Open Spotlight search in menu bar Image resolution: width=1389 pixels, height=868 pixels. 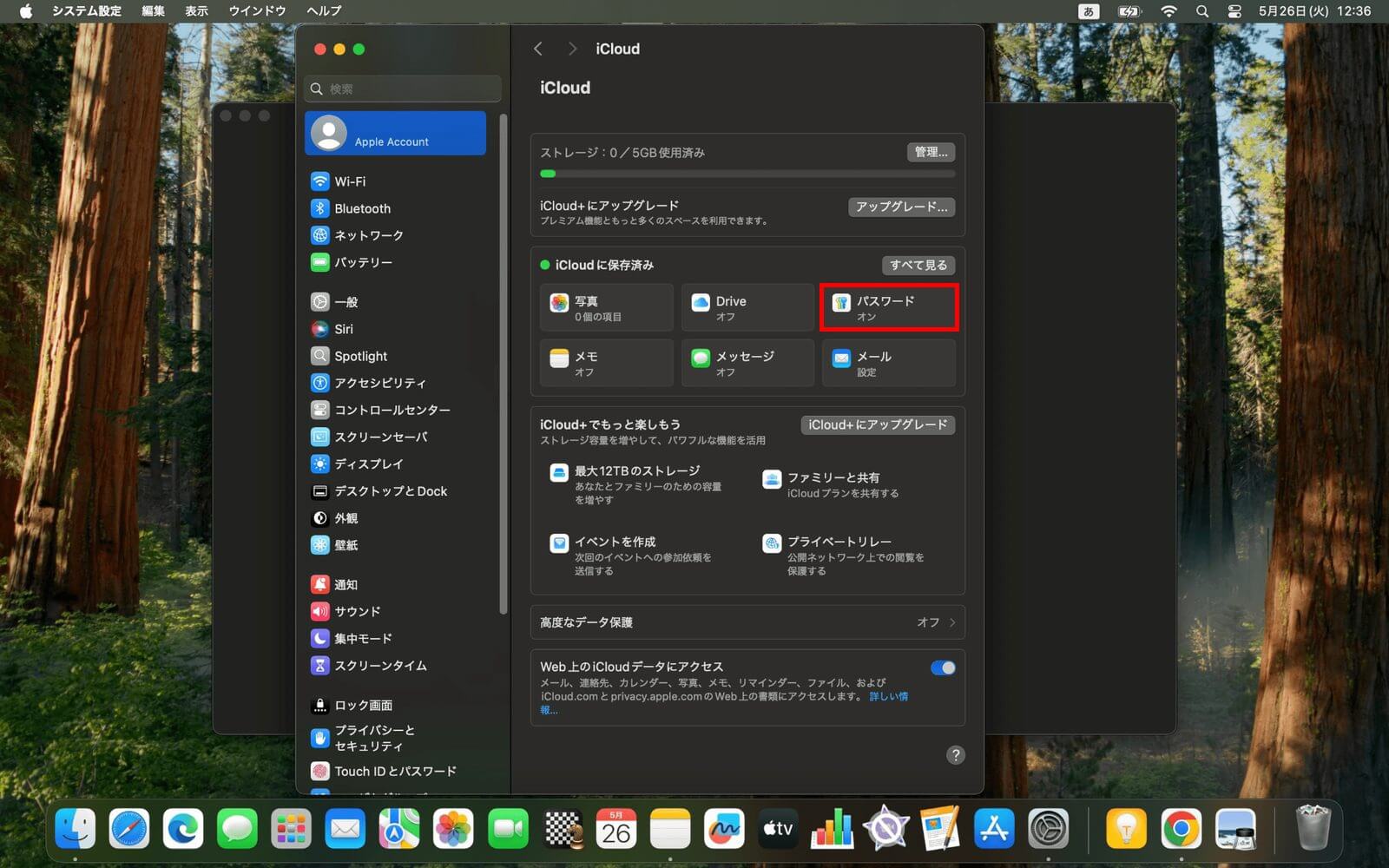[x=1202, y=11]
